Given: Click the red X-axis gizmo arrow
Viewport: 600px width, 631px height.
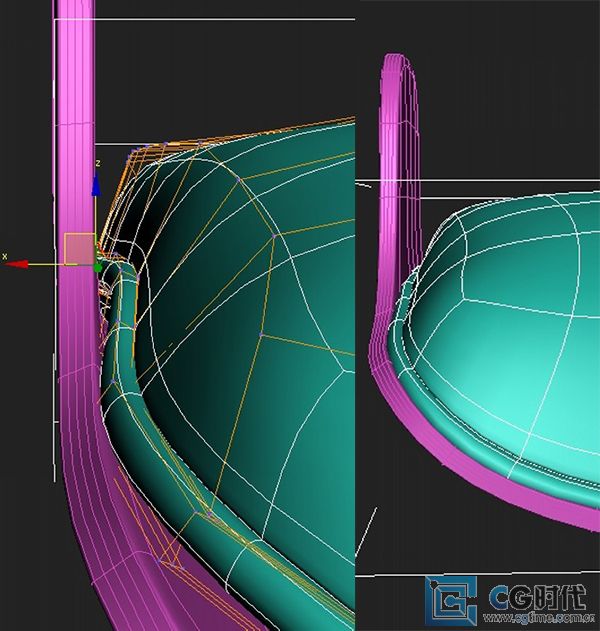Looking at the screenshot, I should tap(16, 264).
